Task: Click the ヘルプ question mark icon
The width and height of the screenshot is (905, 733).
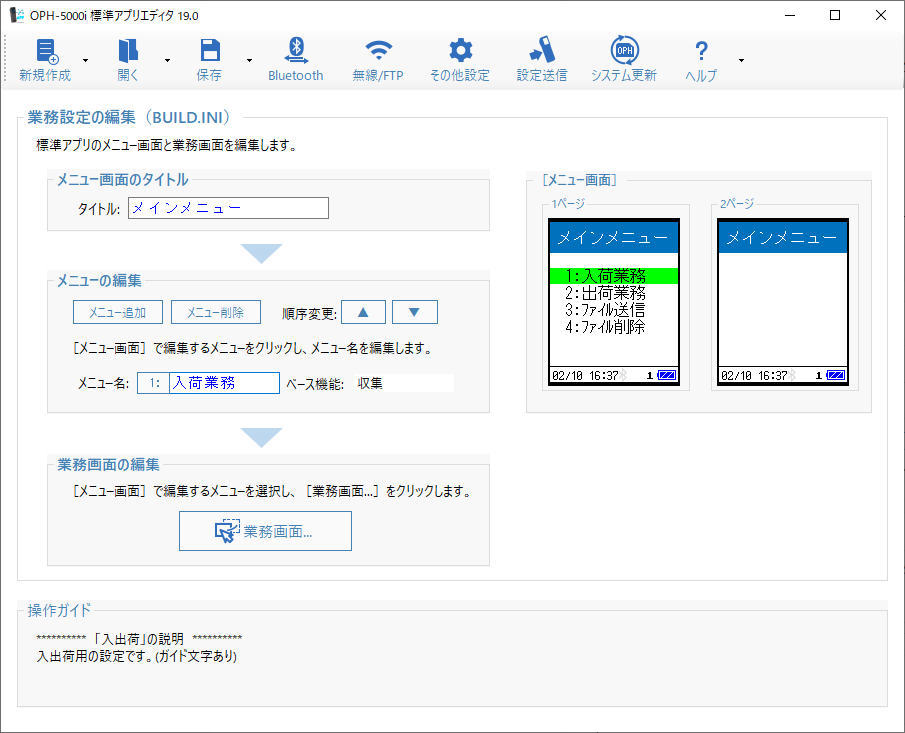Action: tap(701, 52)
